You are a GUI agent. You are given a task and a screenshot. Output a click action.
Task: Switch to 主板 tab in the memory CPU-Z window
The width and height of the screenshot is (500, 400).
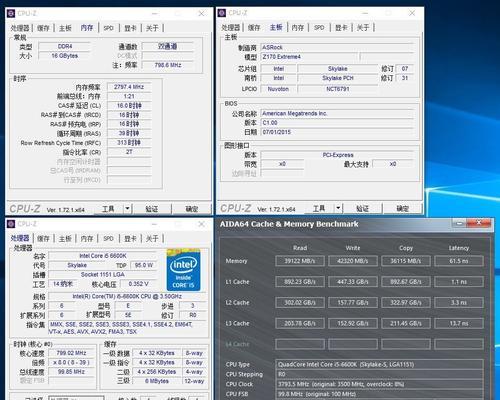click(x=65, y=28)
